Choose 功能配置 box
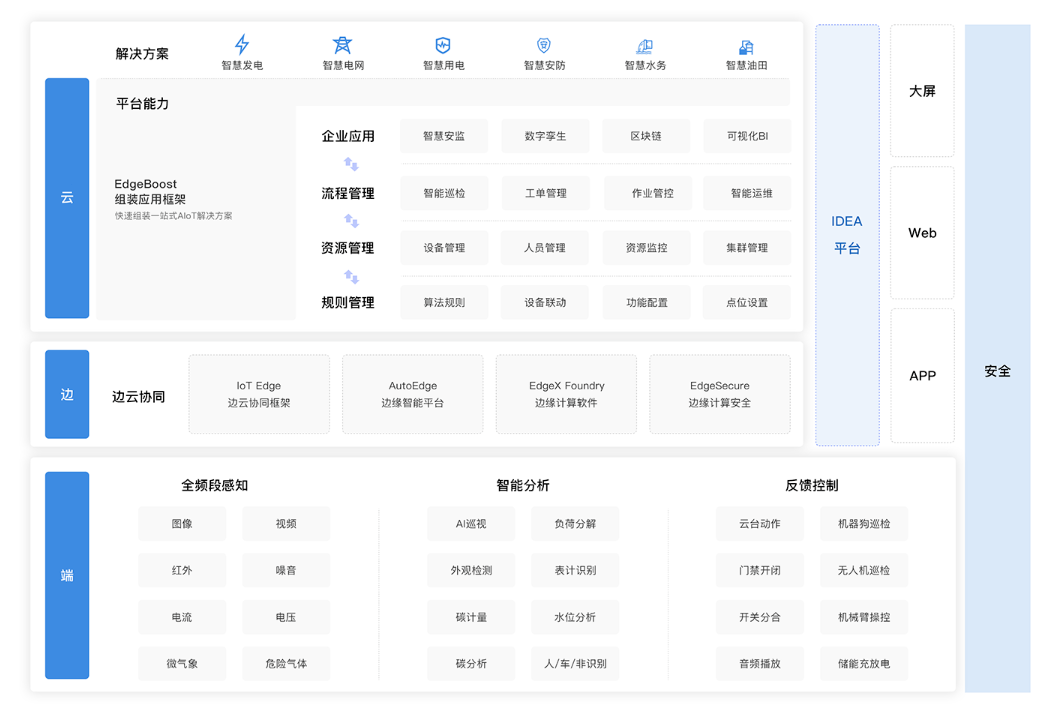The height and width of the screenshot is (718, 1061). point(646,302)
